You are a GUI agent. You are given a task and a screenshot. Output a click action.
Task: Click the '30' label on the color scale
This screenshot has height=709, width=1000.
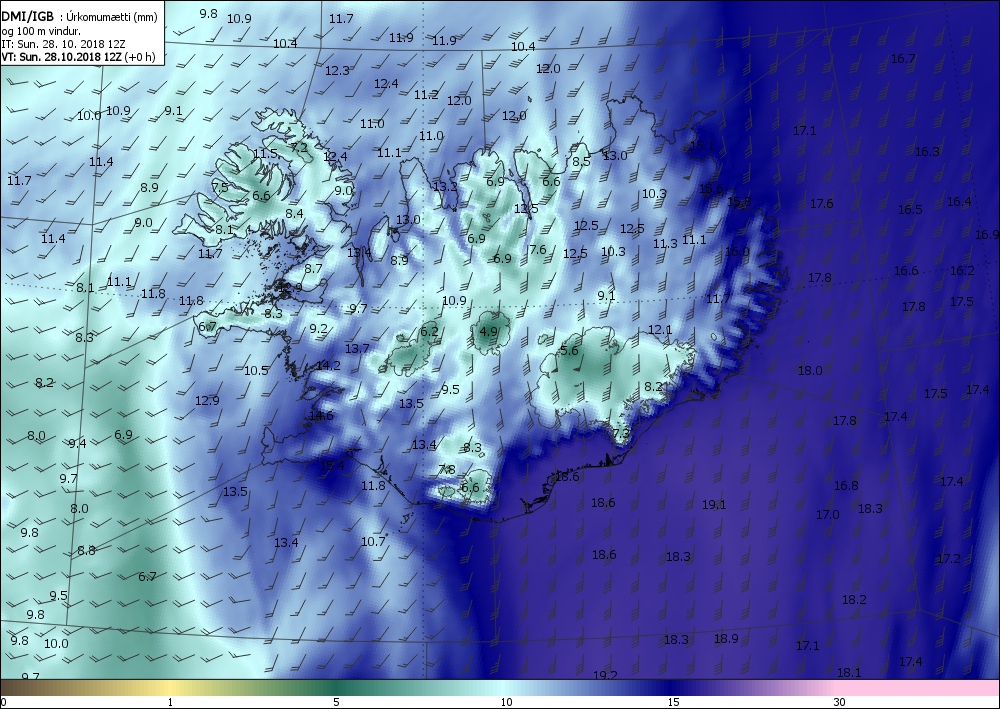[839, 702]
